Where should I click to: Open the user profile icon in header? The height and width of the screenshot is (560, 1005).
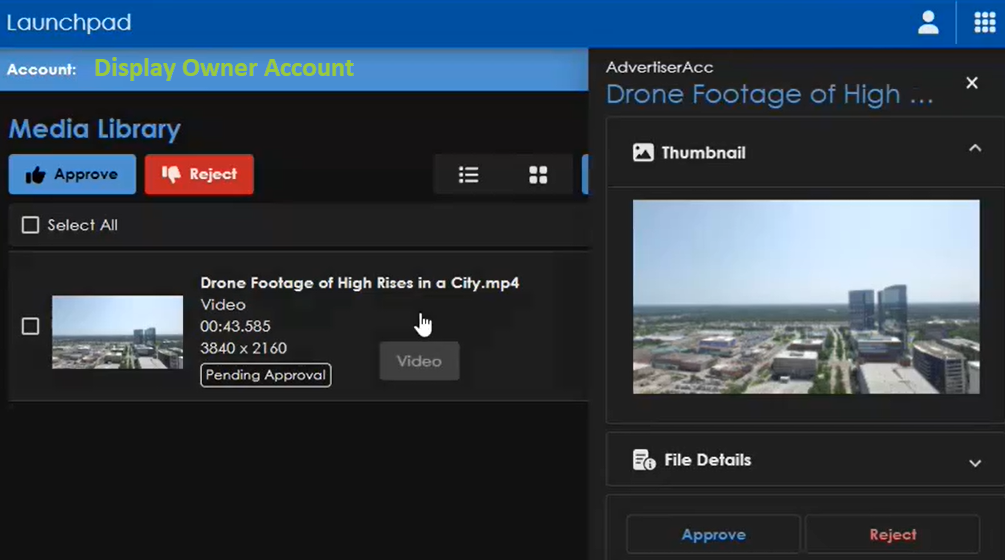(x=928, y=23)
